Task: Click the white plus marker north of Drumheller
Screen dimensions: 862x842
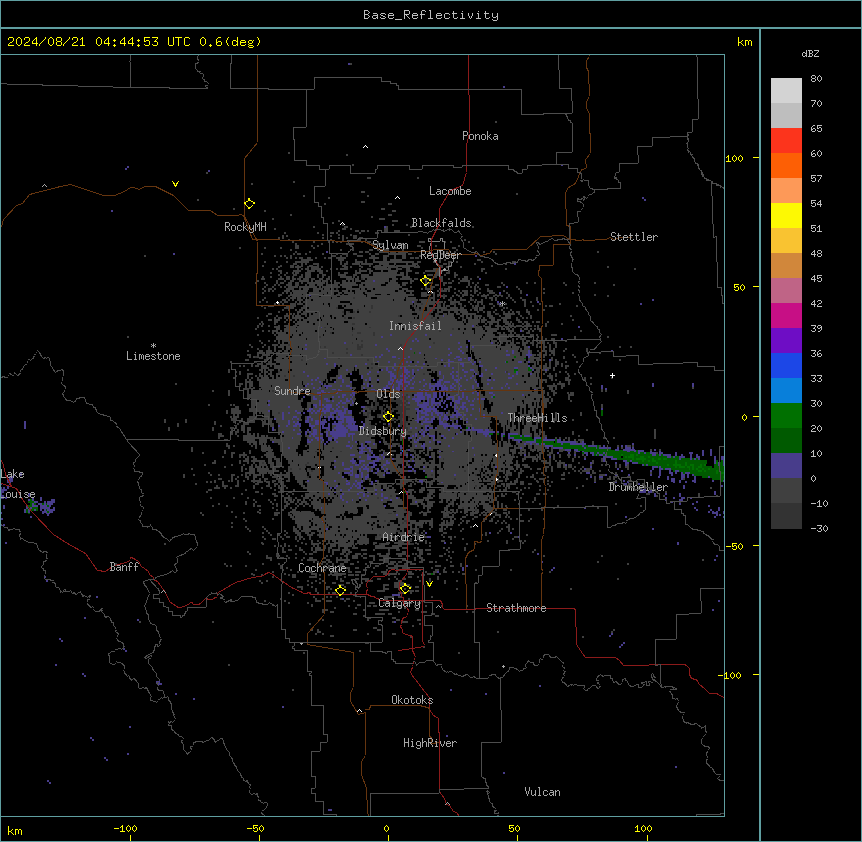Action: pos(612,375)
